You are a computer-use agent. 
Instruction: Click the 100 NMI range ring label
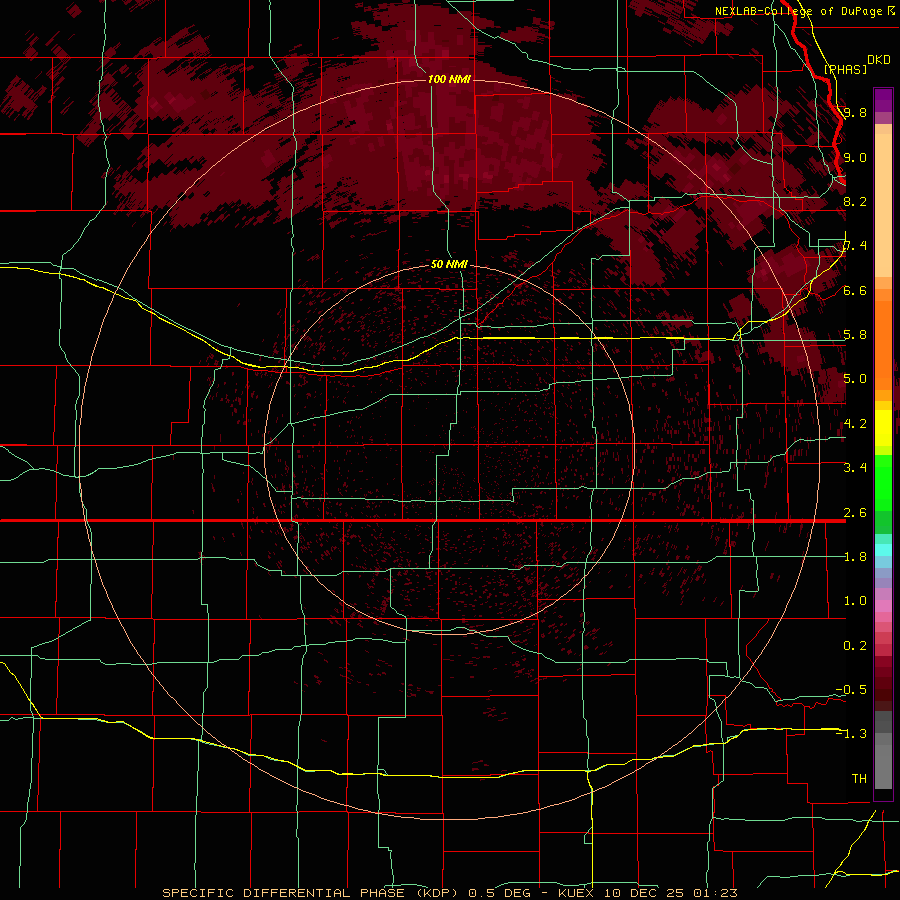(449, 79)
